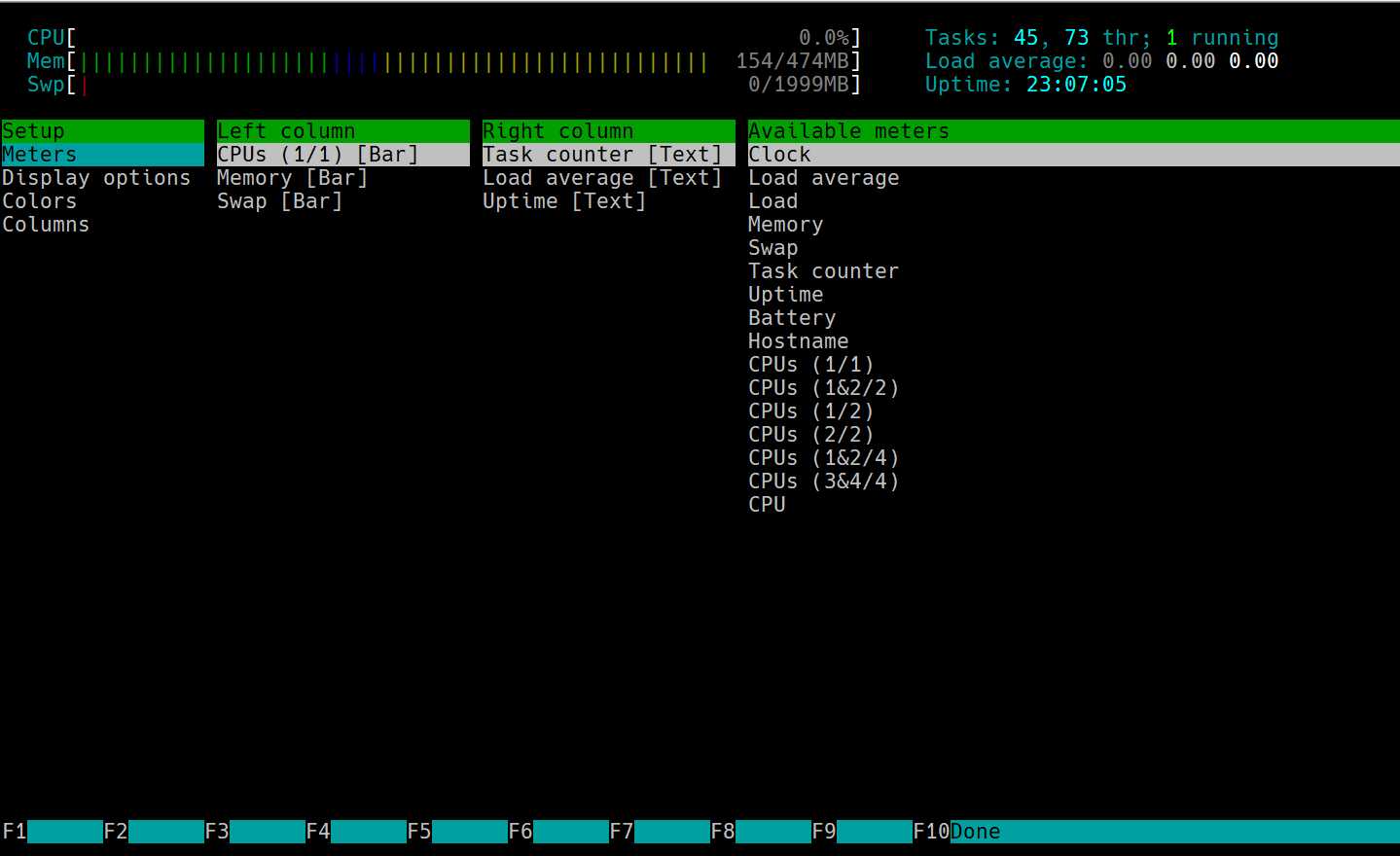1400x856 pixels.
Task: Click the F4 function key label
Action: tap(317, 832)
